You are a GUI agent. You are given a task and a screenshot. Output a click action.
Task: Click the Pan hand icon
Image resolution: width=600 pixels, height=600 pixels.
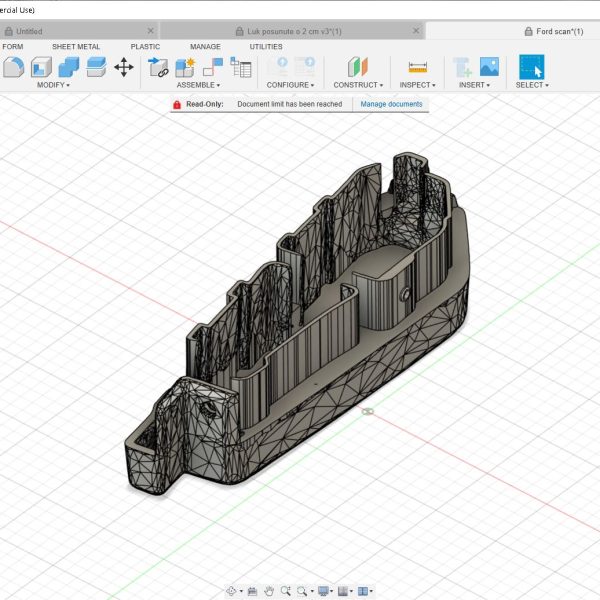pyautogui.click(x=269, y=591)
